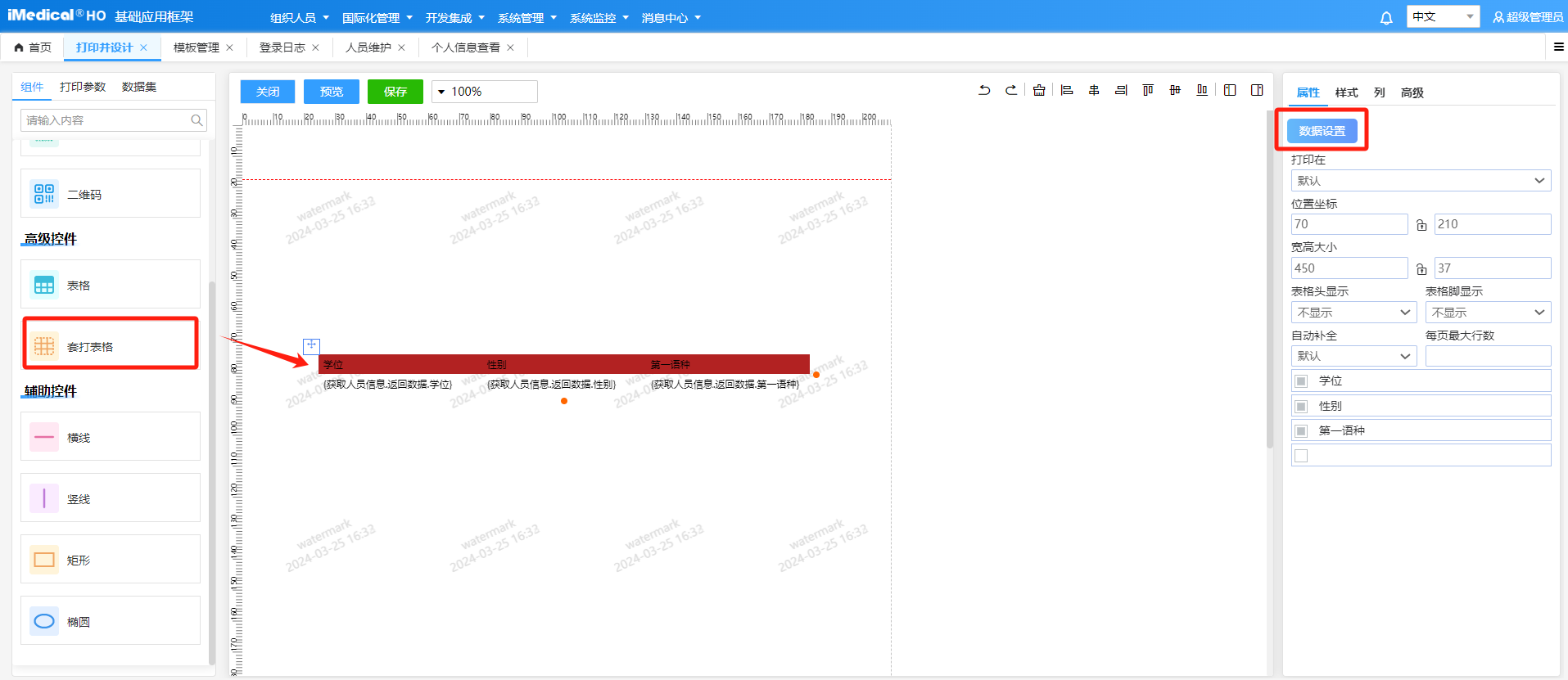Expand the 表格头显示 dropdown
Screen dimensions: 1568x680
[x=1353, y=313]
